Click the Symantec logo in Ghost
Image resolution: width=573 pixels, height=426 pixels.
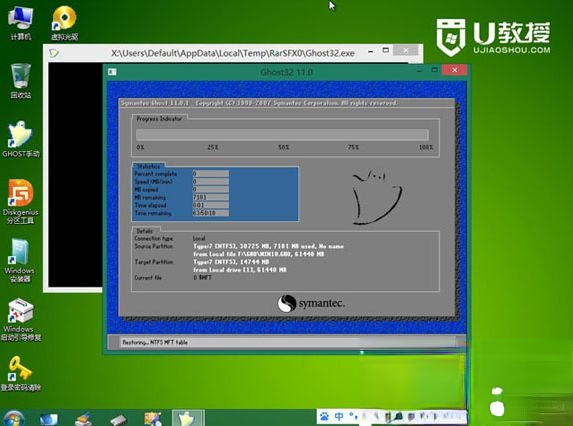point(311,303)
